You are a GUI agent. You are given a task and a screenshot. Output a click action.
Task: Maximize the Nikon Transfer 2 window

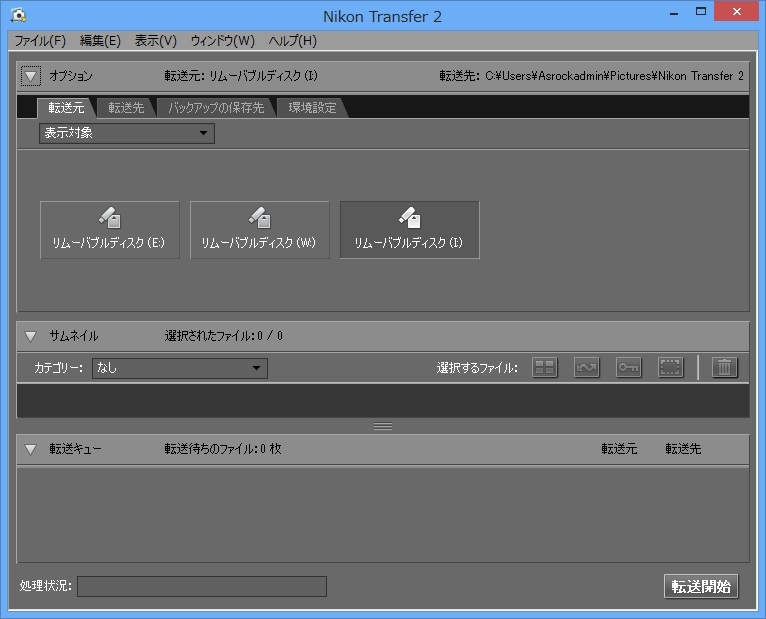pos(701,12)
